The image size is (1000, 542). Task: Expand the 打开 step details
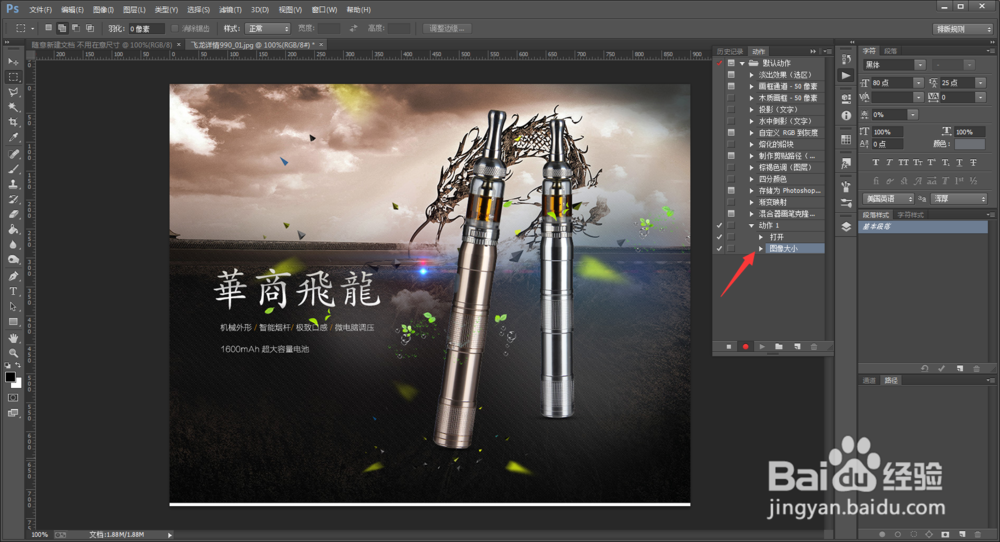761,237
